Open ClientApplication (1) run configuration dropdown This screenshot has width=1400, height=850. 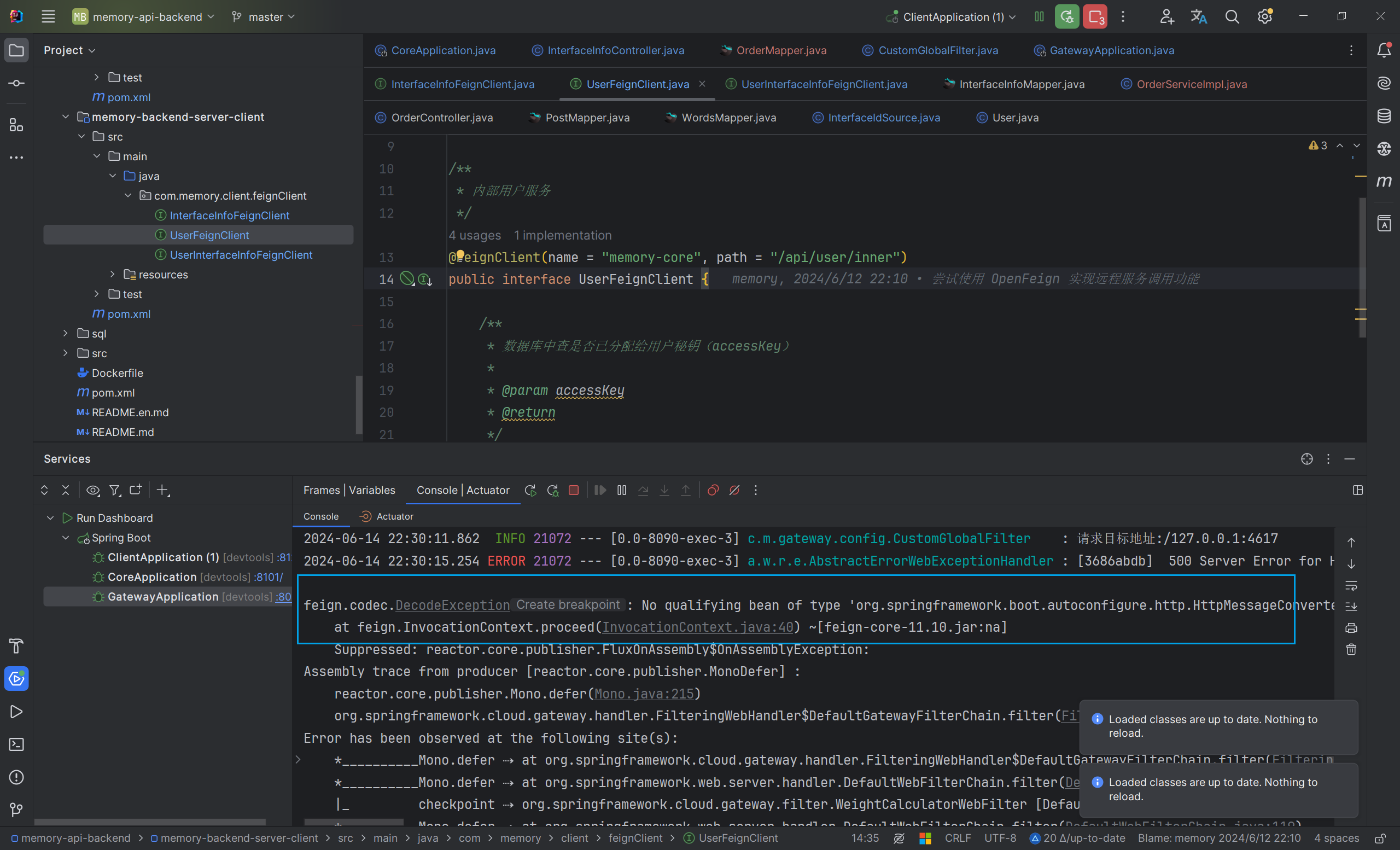pyautogui.click(x=951, y=17)
